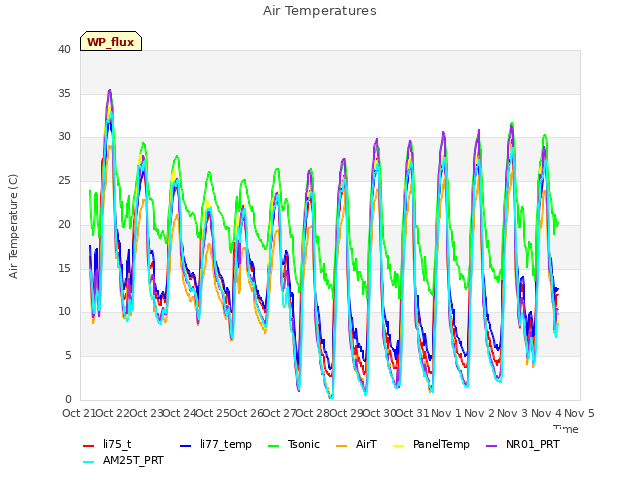Click the Oct 31 x-axis tick label
The image size is (640, 480).
pos(413,413)
